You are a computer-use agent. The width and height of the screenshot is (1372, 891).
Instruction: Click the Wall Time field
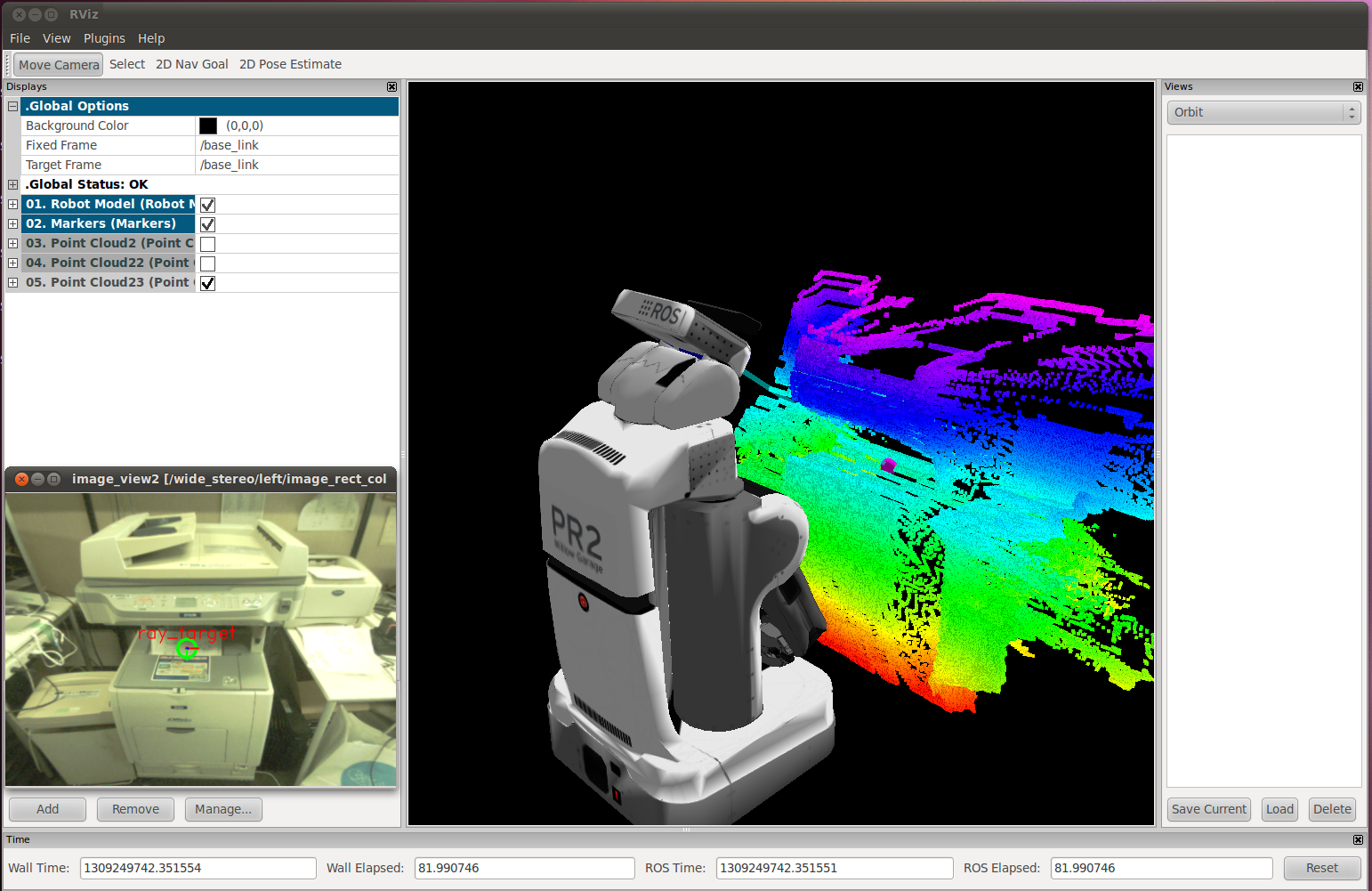tap(198, 868)
